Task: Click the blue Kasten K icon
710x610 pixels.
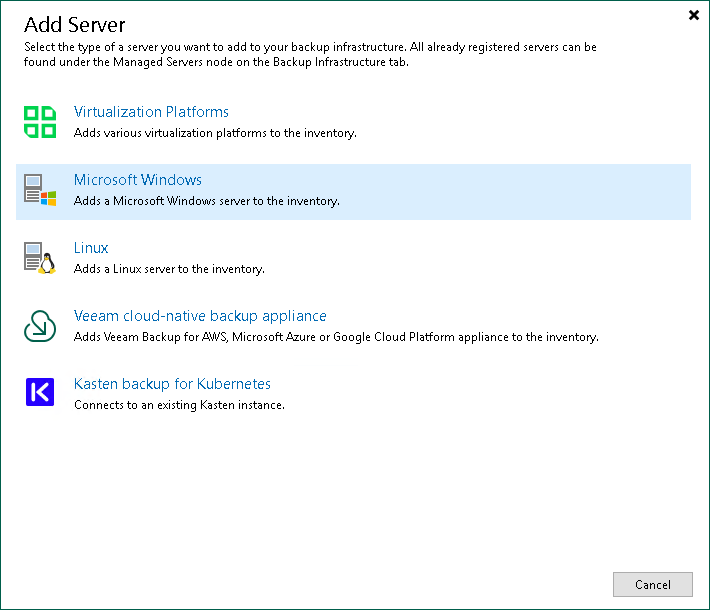Action: pyautogui.click(x=40, y=394)
